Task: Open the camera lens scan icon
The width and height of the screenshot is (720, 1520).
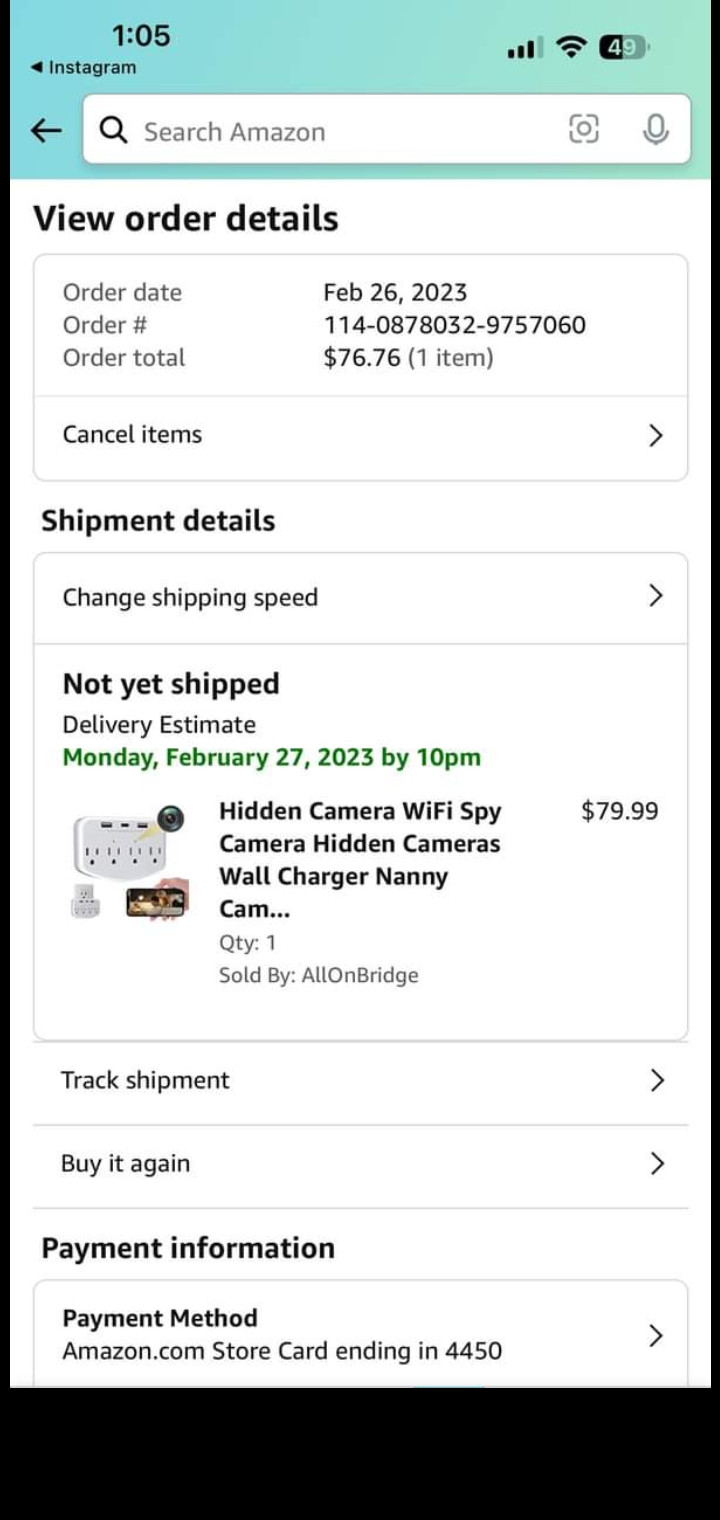Action: 584,129
